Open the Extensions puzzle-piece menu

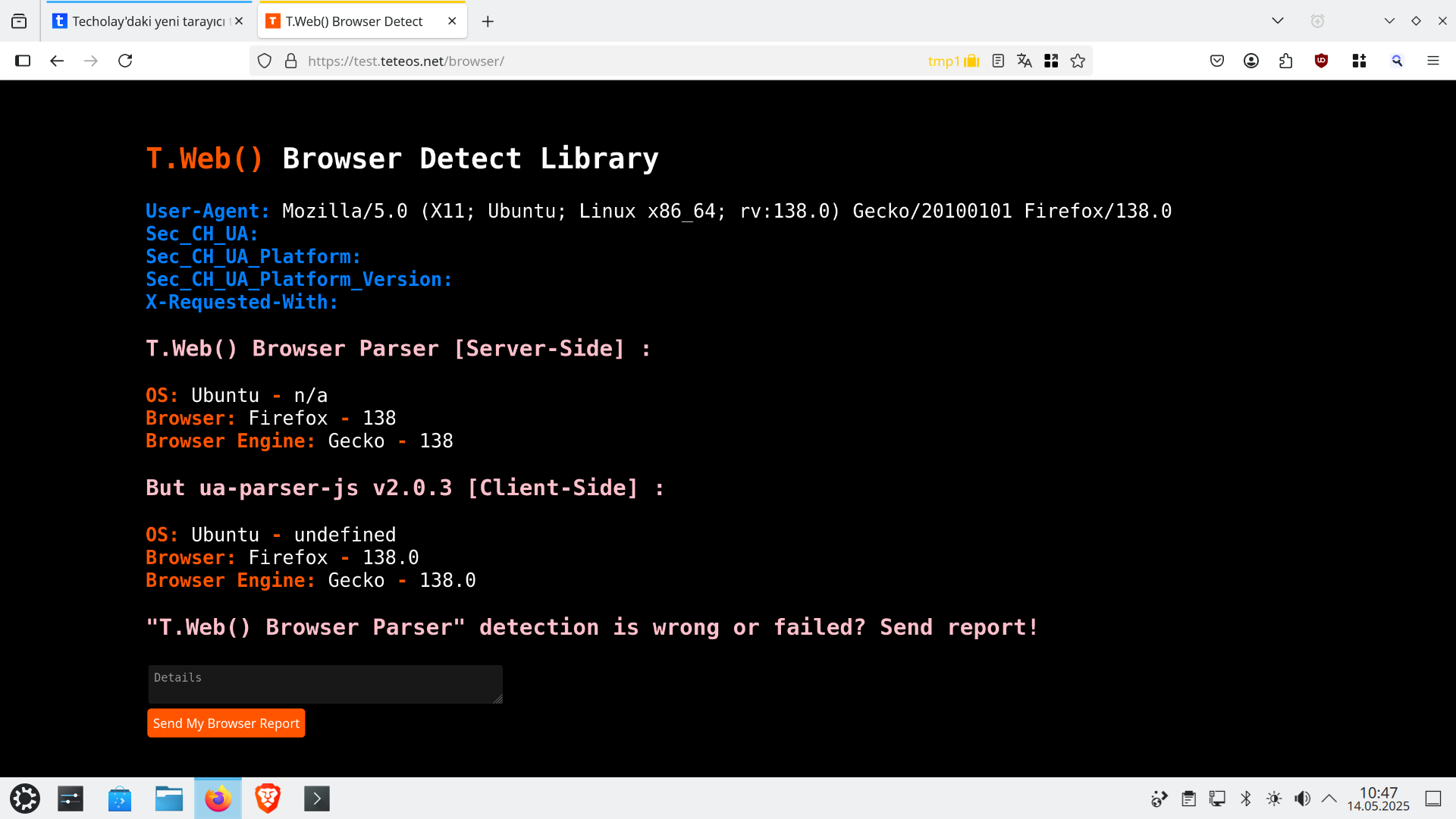click(1286, 61)
